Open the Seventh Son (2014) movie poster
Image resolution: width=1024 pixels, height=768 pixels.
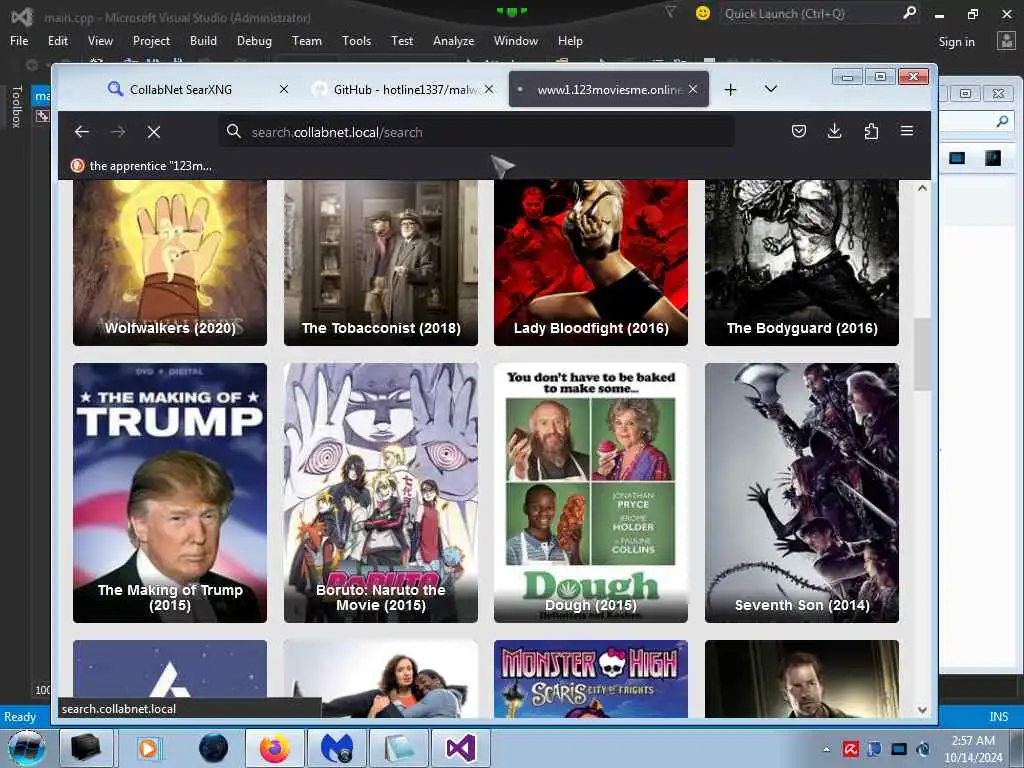(x=802, y=492)
